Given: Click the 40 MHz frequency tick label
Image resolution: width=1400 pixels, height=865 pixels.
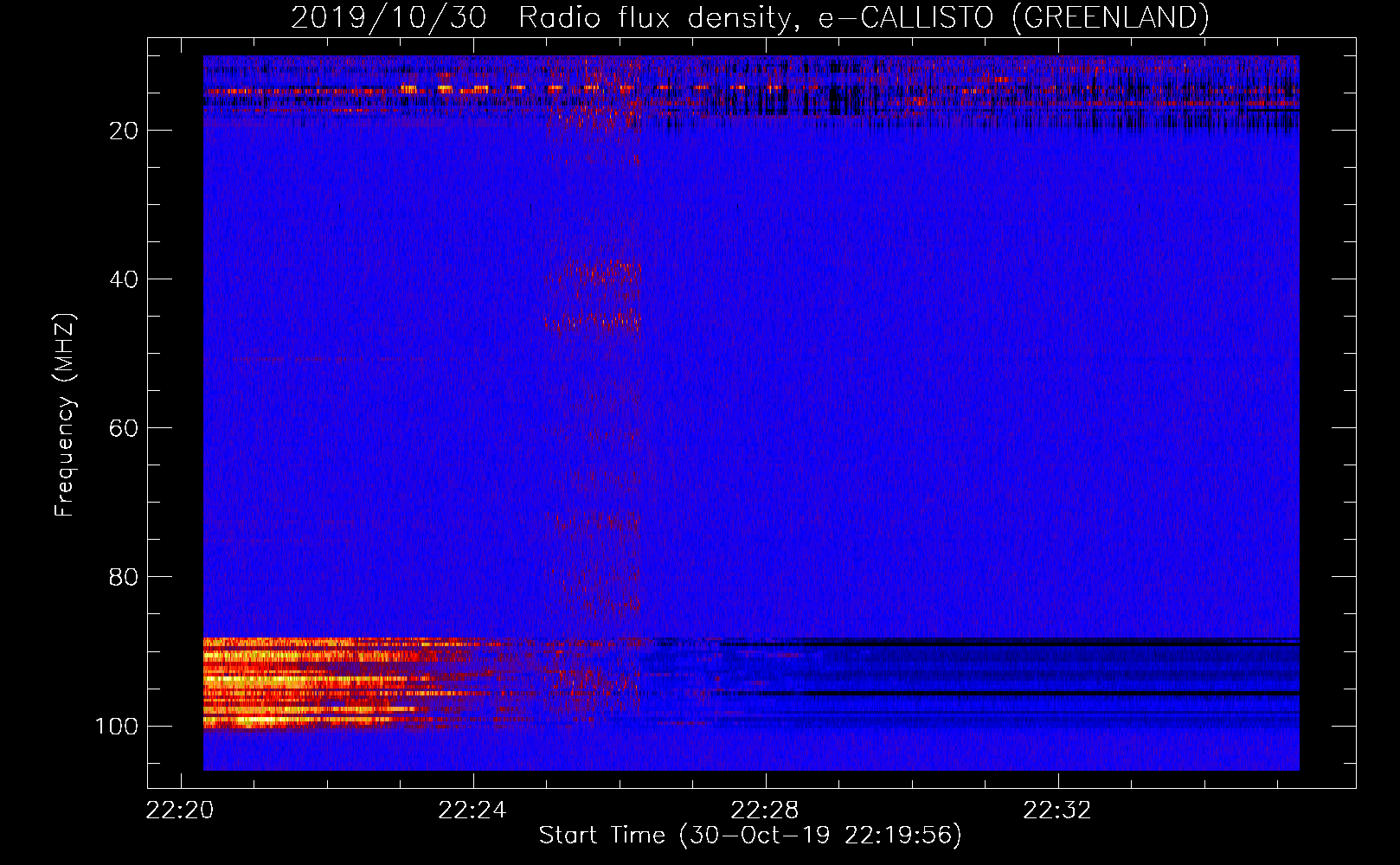Looking at the screenshot, I should pyautogui.click(x=124, y=279).
